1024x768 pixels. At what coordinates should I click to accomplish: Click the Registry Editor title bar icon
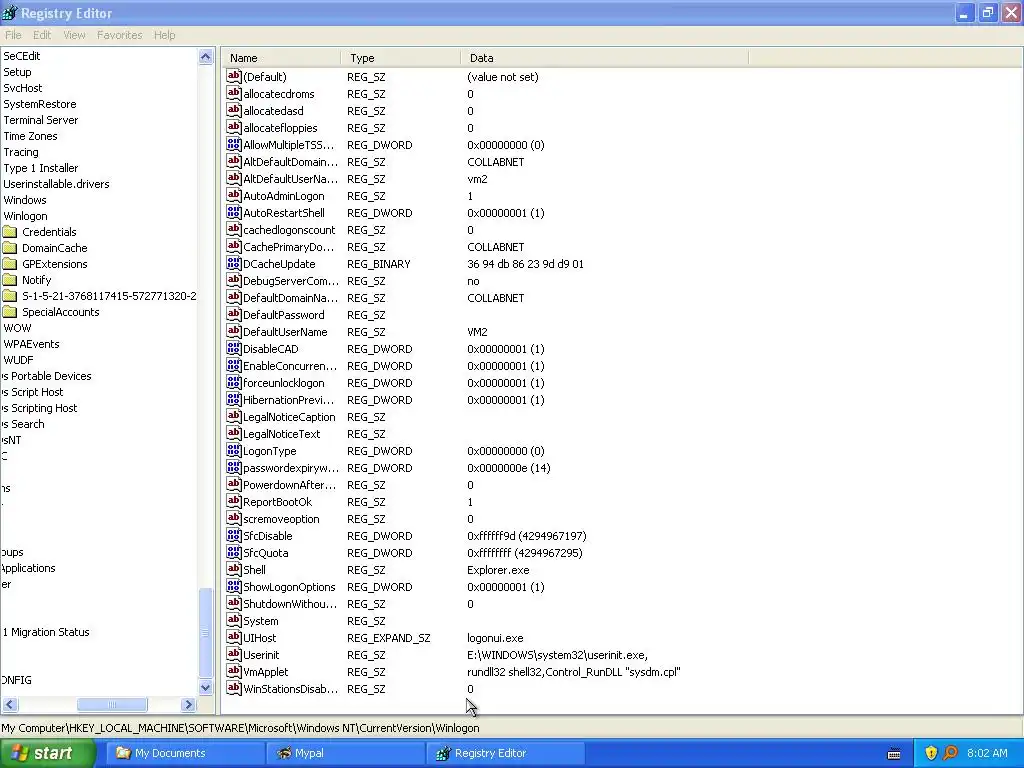tap(10, 12)
